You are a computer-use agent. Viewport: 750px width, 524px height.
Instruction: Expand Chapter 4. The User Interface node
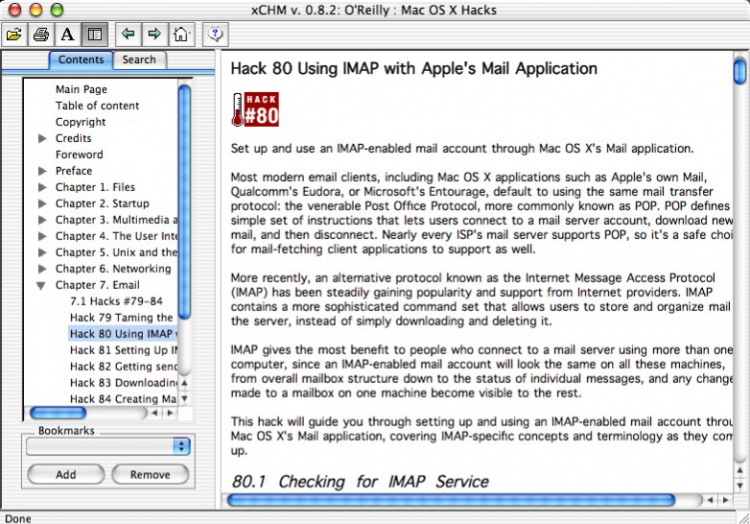click(42, 236)
